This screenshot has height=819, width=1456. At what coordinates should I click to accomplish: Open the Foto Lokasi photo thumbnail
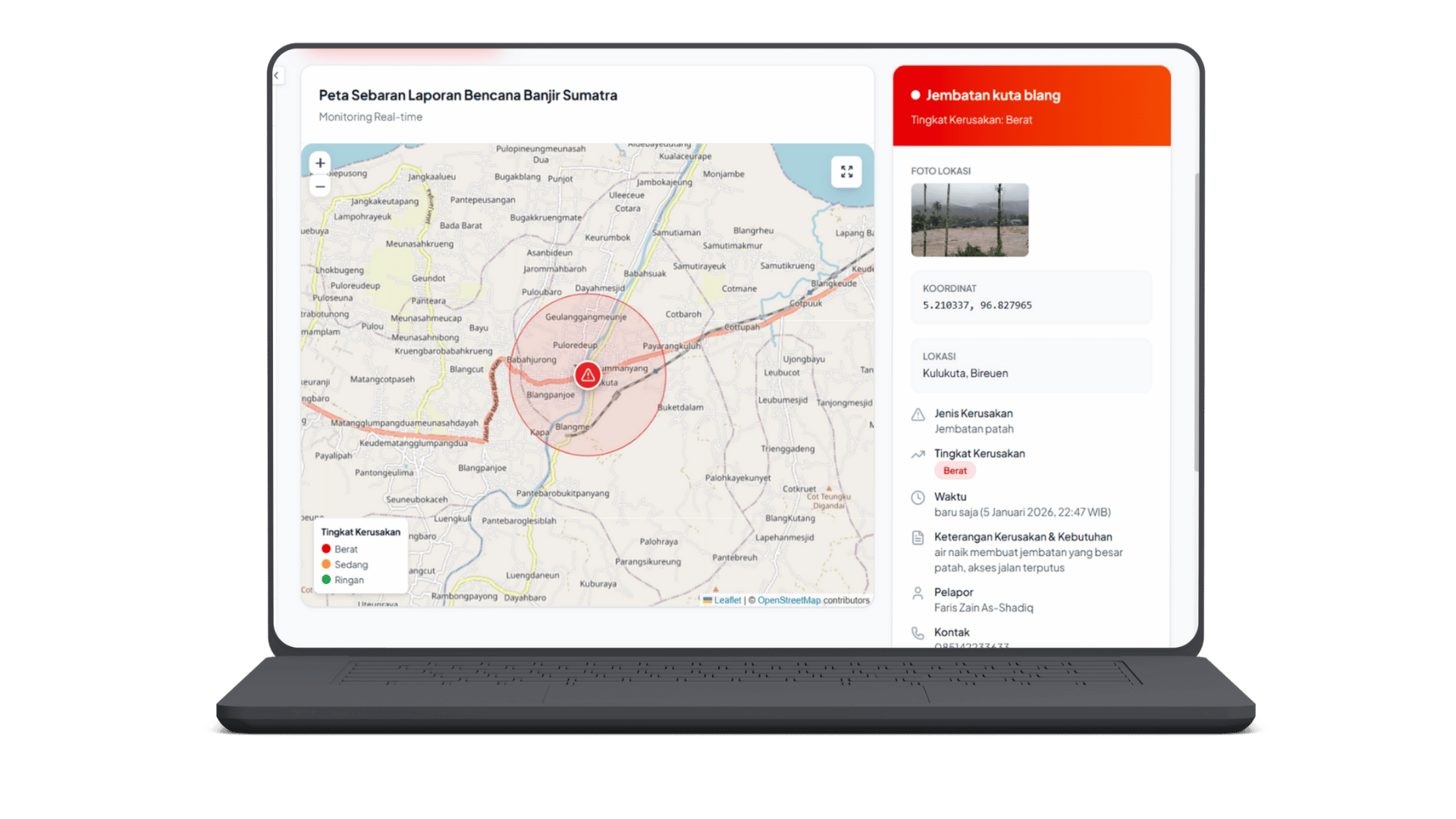(x=969, y=220)
